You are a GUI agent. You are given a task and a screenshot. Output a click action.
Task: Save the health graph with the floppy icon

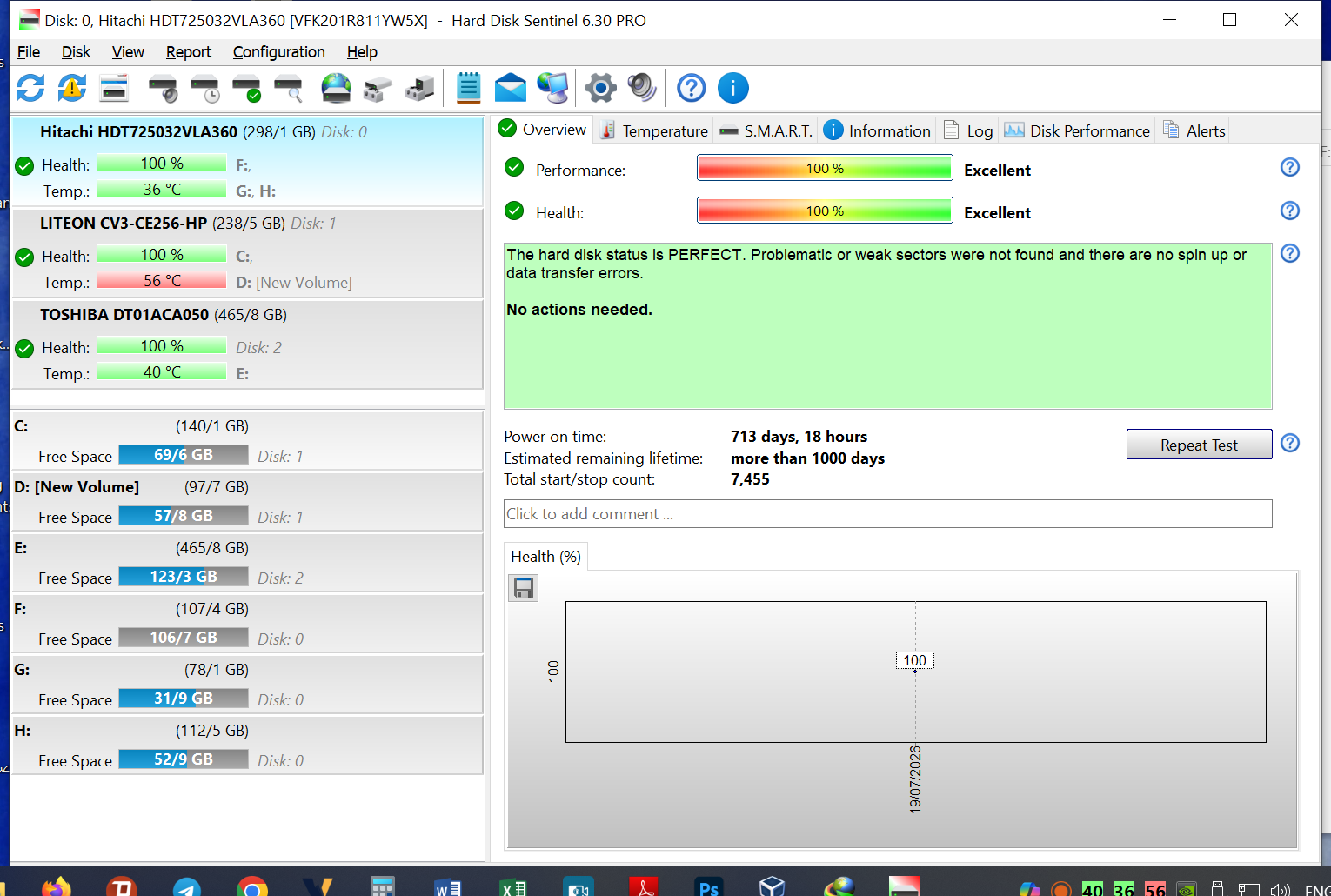tap(524, 589)
